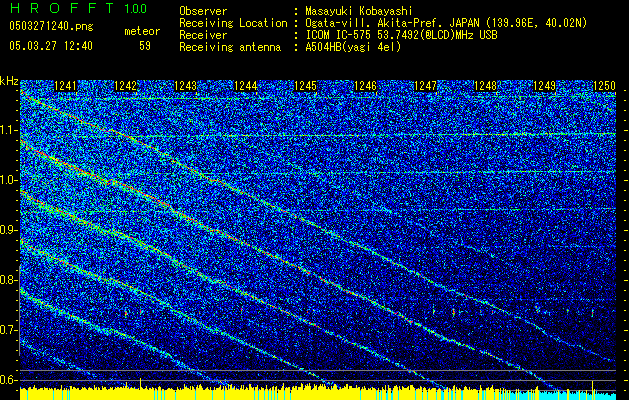Screen dimensions: 629x400
Task: Click the Ogata-vill. Akita-Pref. JAPAN location text
Action: point(446,23)
